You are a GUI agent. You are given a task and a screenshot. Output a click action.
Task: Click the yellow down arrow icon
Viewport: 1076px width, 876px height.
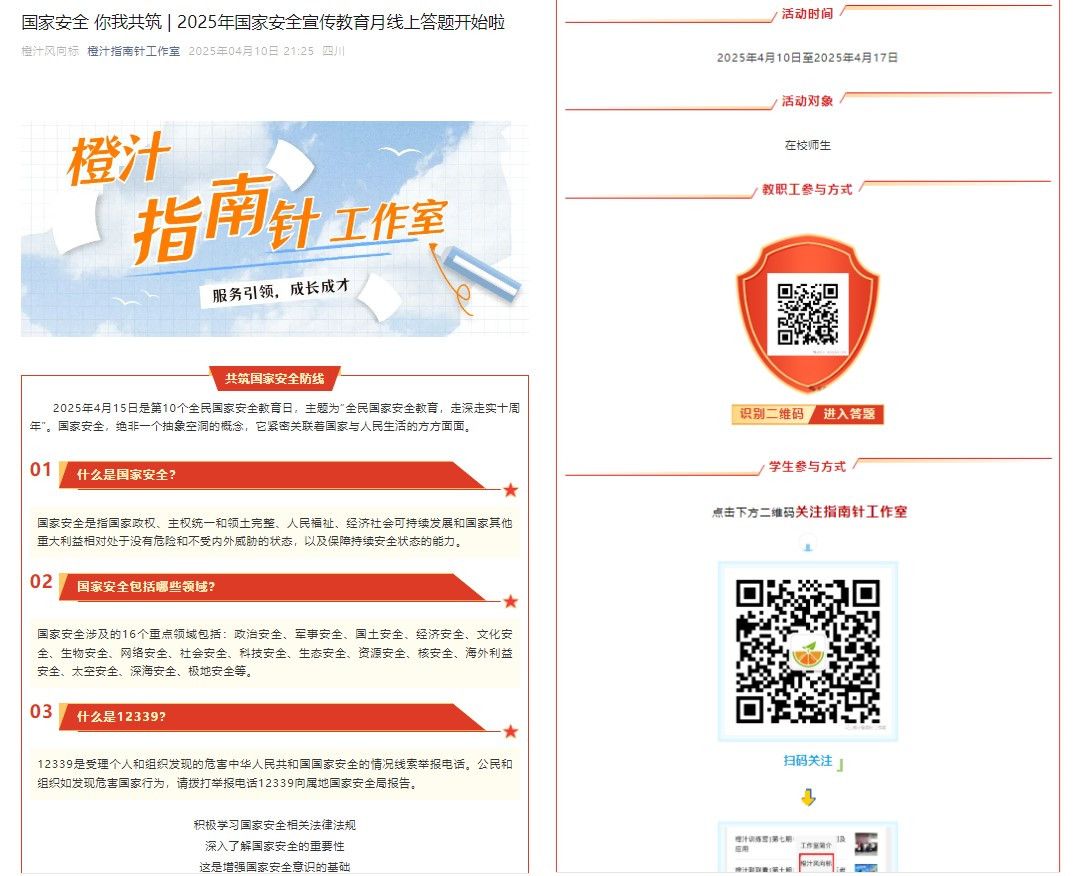(808, 797)
